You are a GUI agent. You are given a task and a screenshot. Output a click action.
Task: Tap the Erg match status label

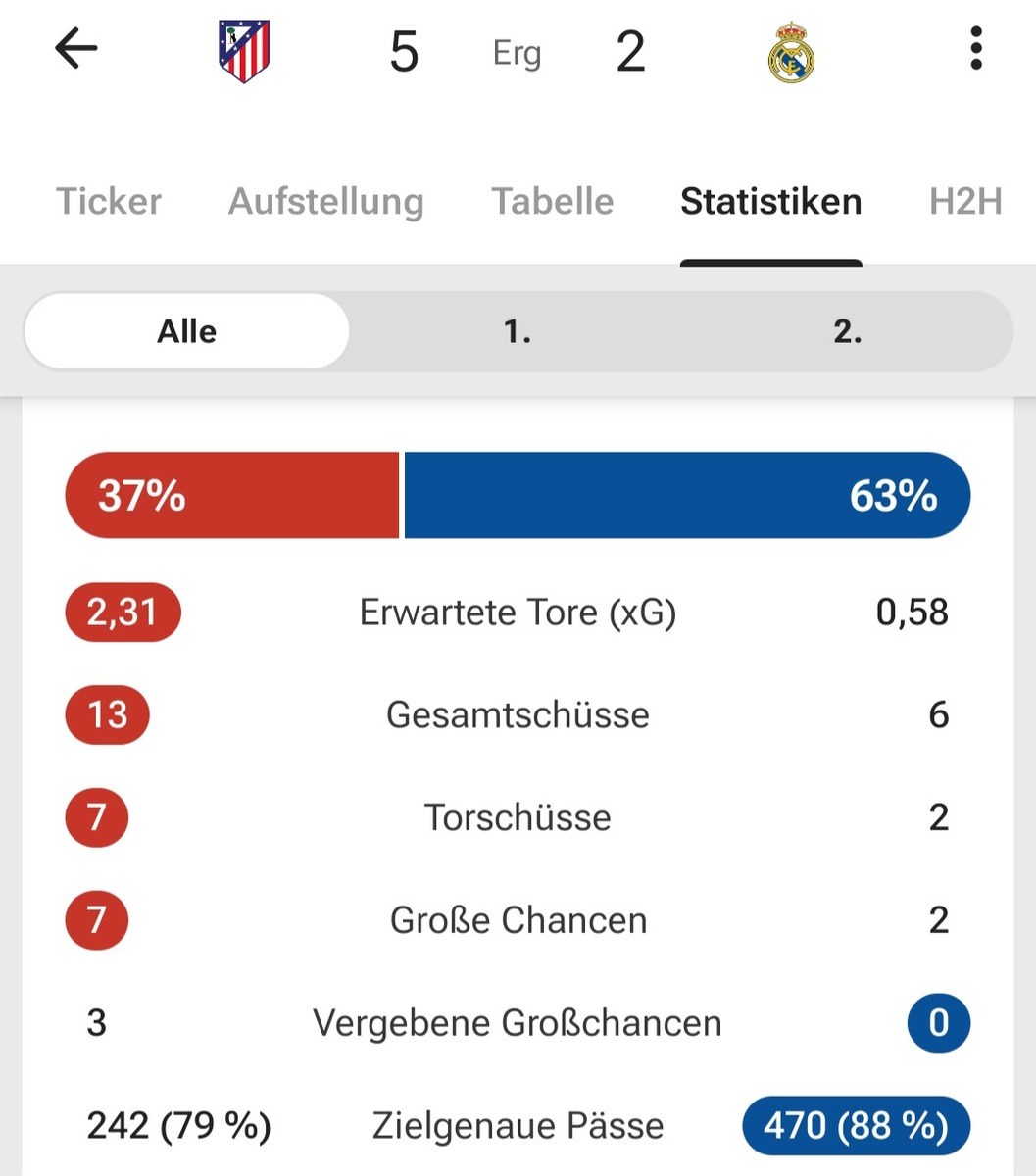(517, 53)
